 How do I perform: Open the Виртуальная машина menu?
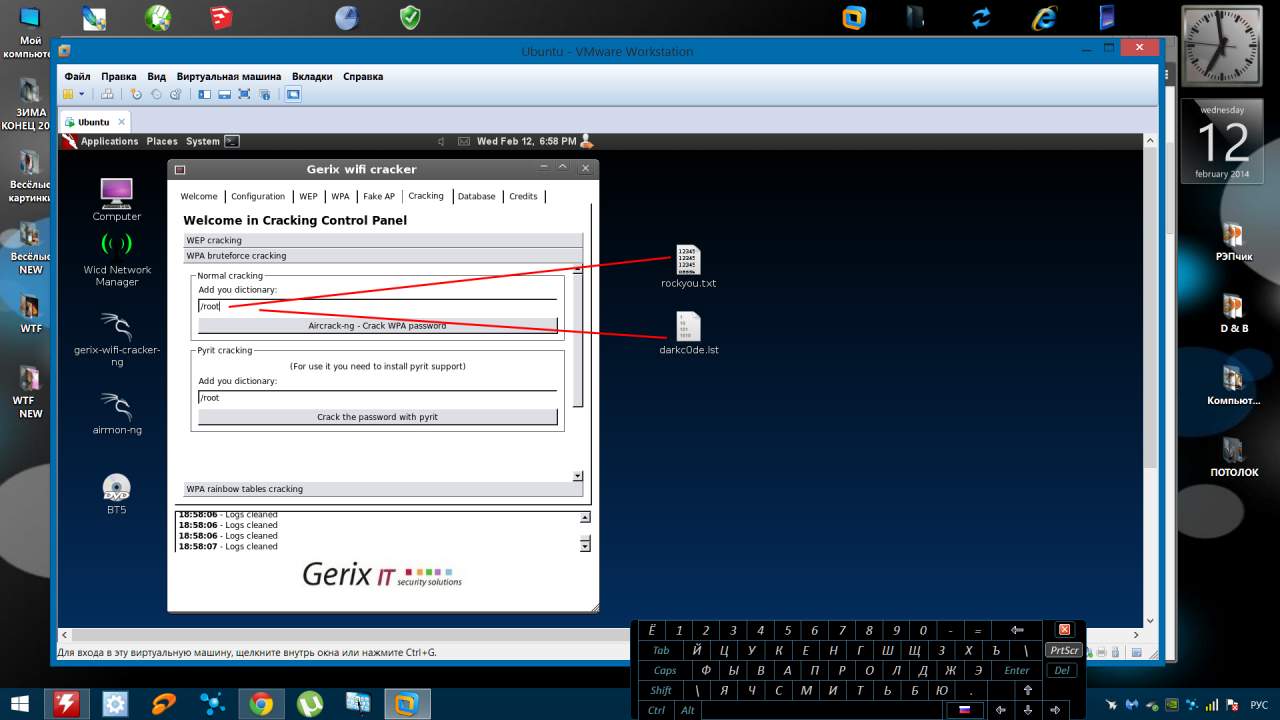[229, 76]
